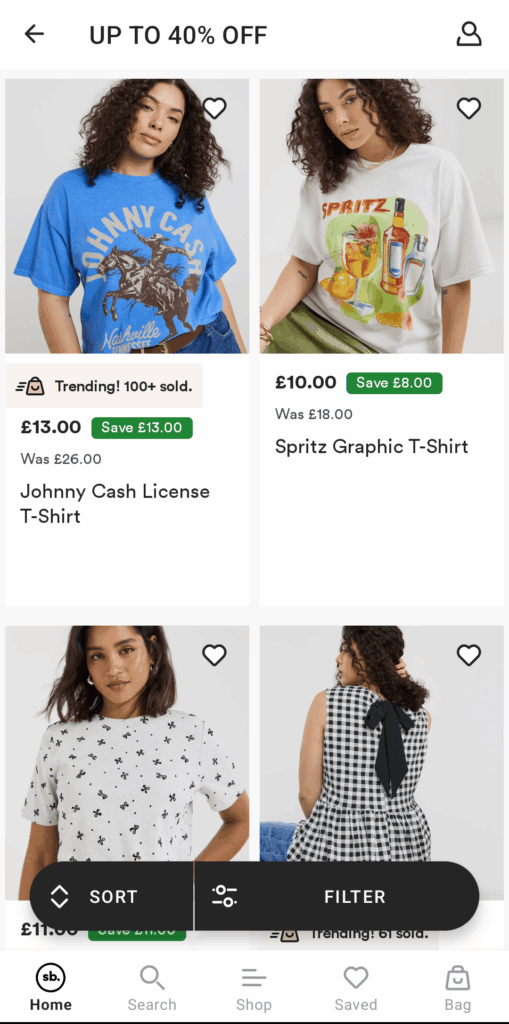Open the FILTER panel
This screenshot has height=1024, width=509.
[337, 896]
